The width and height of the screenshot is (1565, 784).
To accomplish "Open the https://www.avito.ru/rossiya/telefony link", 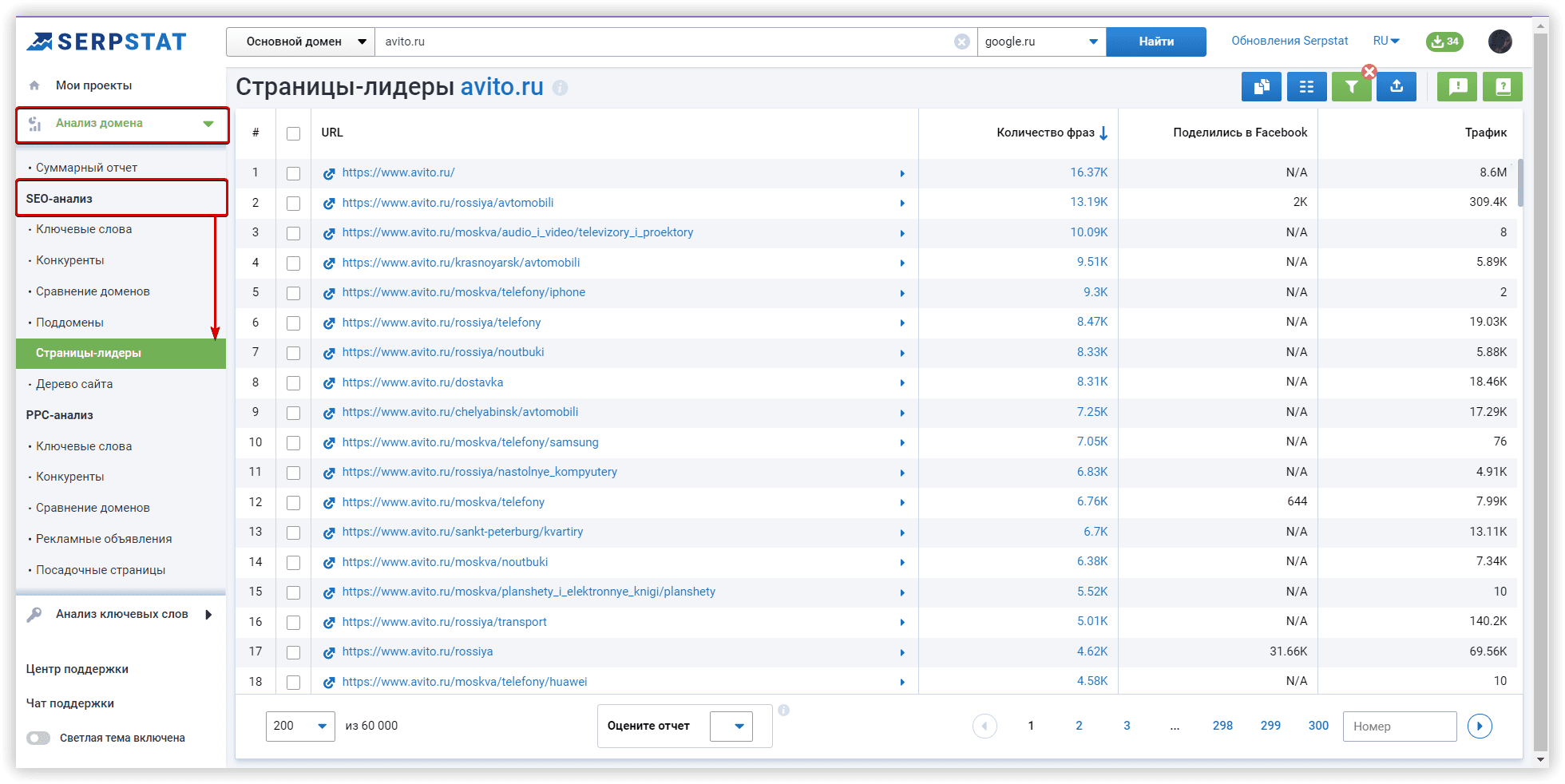I will [x=442, y=323].
